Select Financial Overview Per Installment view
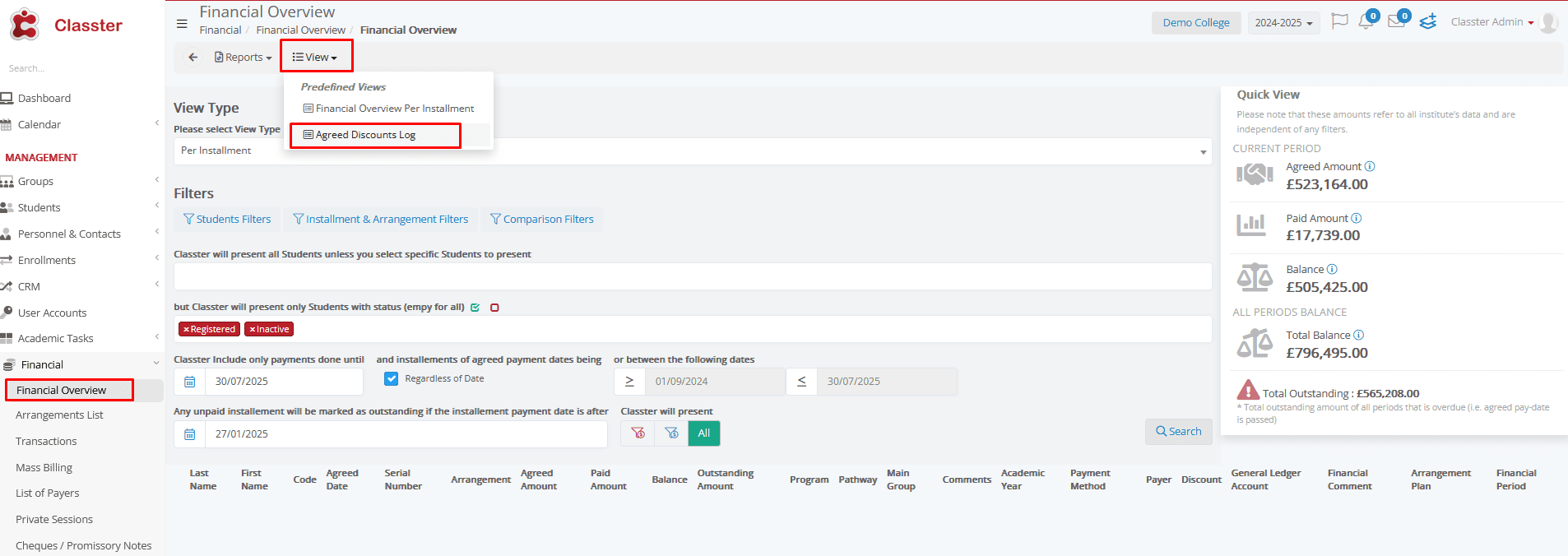This screenshot has height=556, width=1568. (x=388, y=109)
